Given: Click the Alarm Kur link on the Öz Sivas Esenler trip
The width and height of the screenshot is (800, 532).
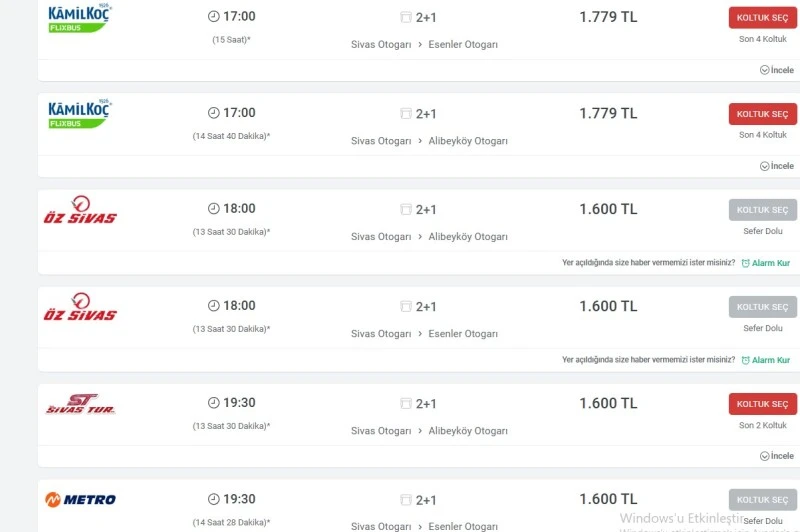Looking at the screenshot, I should coord(765,360).
